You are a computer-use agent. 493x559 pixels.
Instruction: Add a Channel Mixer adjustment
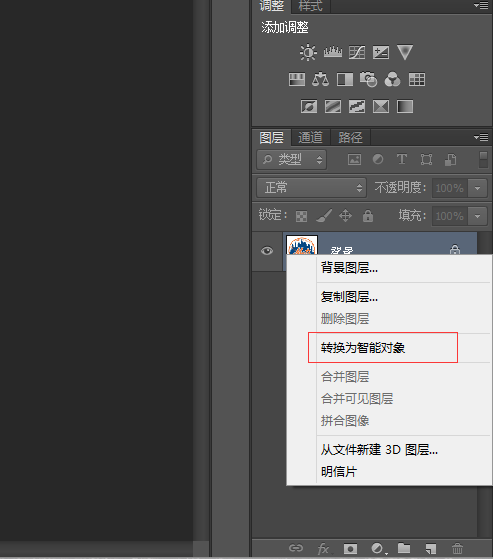coord(392,80)
